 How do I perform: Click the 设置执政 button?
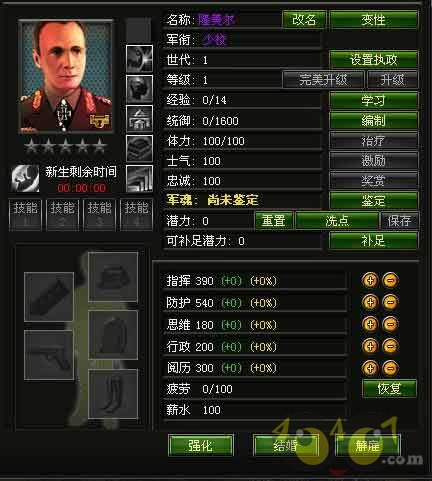(x=373, y=60)
